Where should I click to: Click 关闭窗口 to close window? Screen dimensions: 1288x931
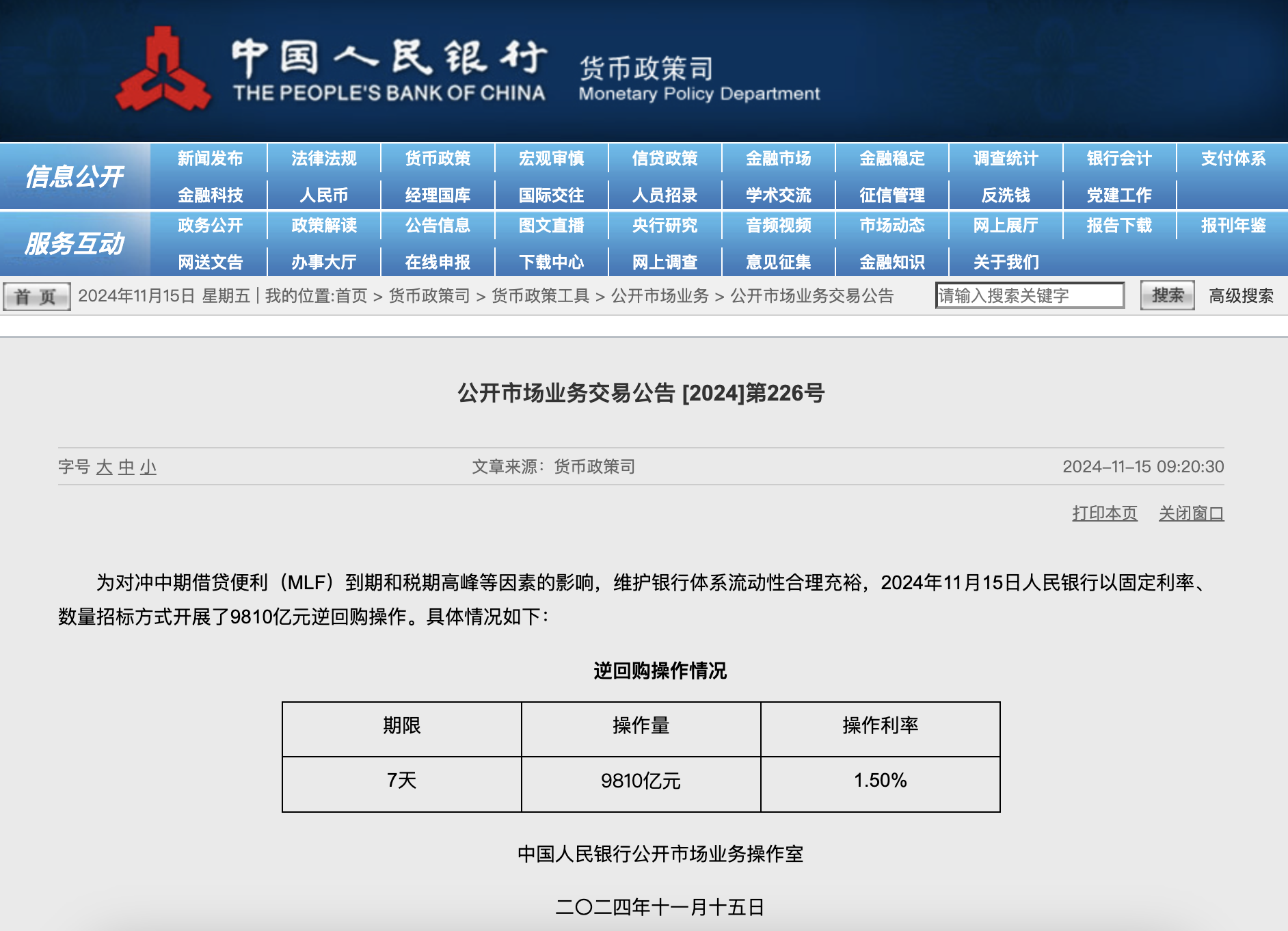1191,513
